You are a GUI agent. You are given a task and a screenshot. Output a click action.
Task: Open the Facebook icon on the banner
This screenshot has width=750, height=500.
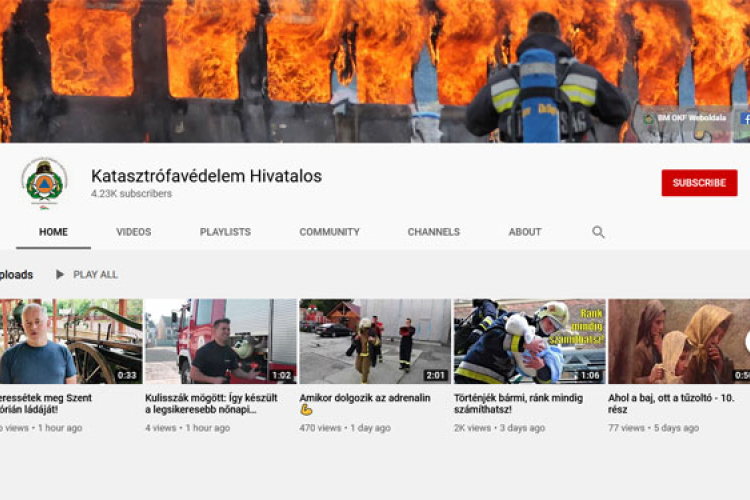(745, 118)
